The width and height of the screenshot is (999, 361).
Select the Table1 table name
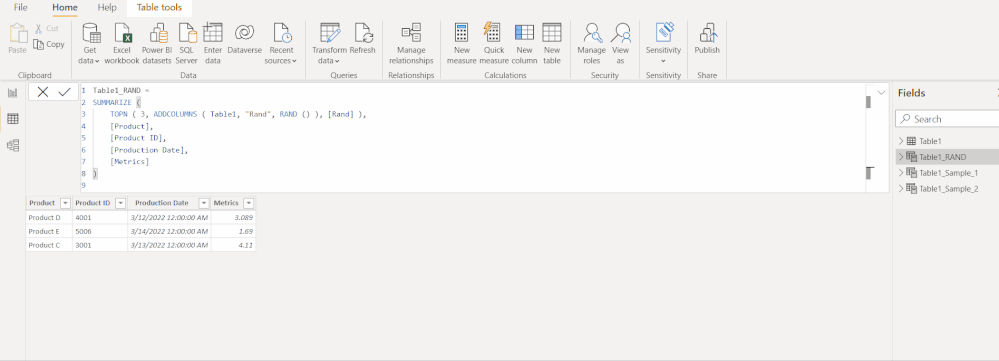930,141
